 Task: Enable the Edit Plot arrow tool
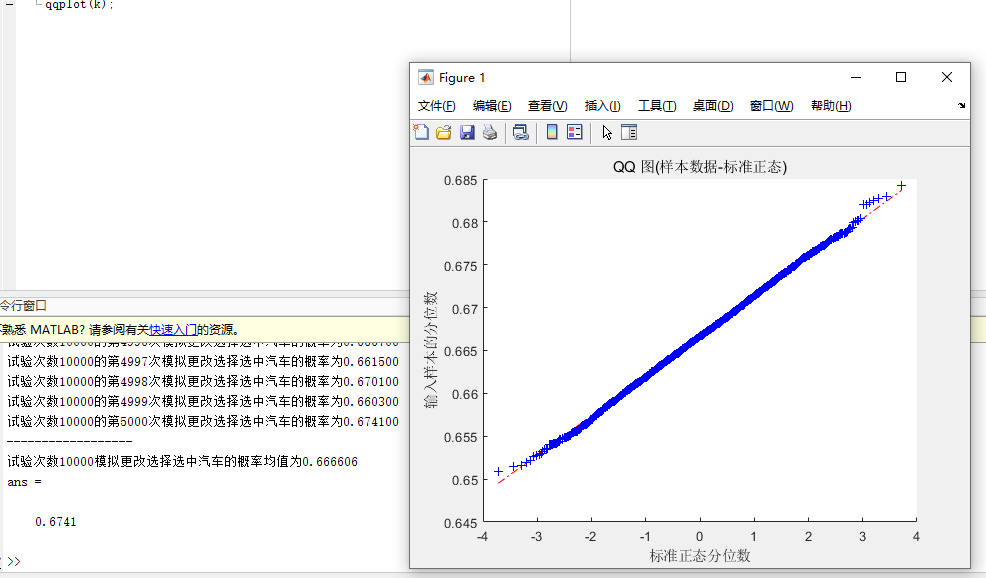click(x=606, y=132)
